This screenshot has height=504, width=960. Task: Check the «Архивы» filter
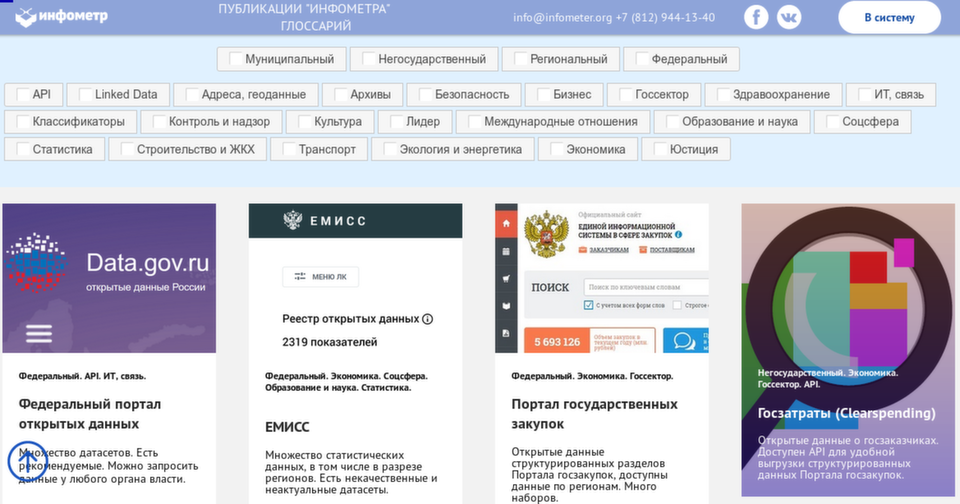pos(340,94)
